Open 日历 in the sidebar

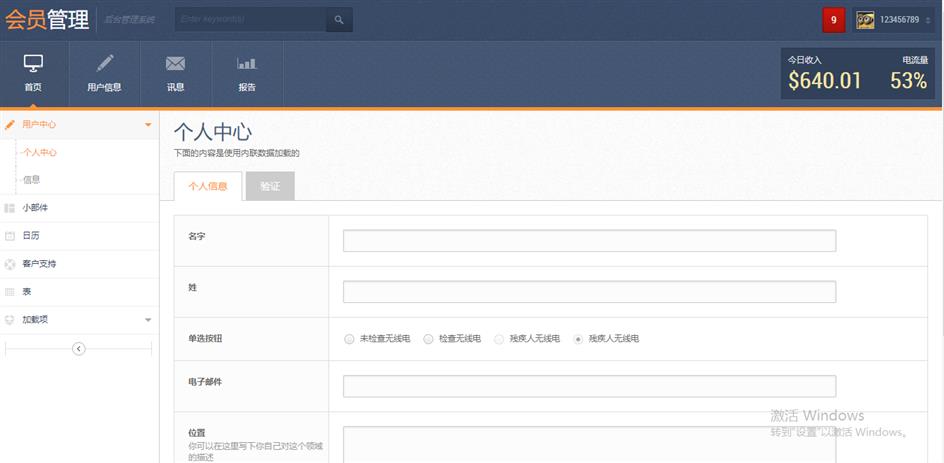pyautogui.click(x=31, y=236)
